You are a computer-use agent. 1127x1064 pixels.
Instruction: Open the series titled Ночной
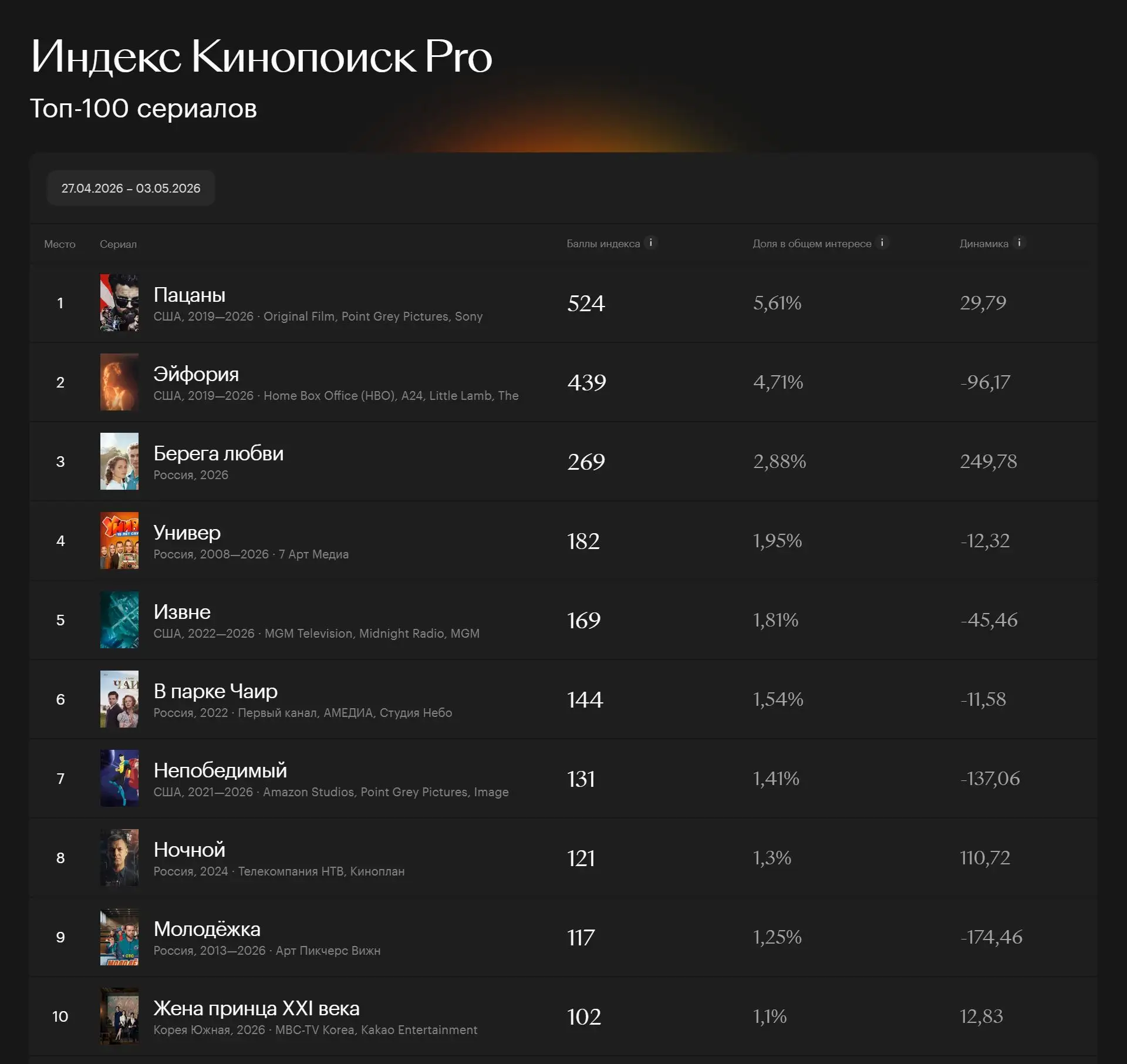point(189,850)
